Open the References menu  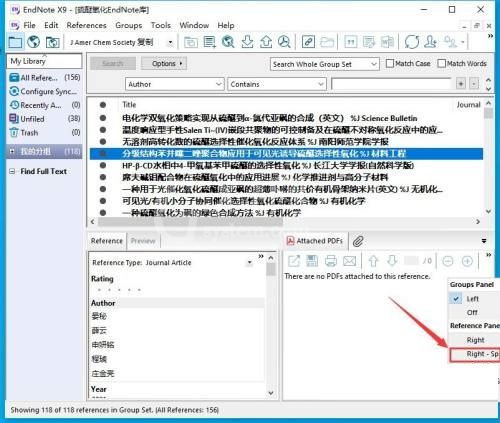[86, 25]
